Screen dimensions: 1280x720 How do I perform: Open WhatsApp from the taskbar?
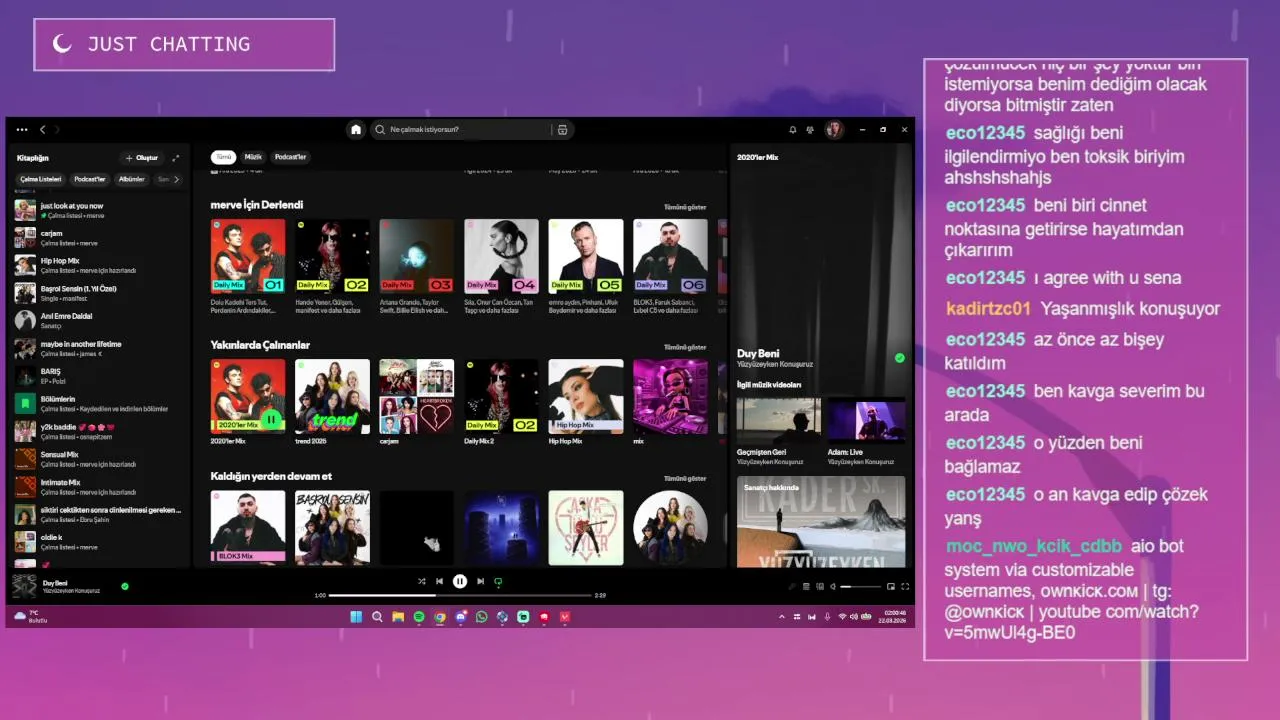tap(482, 617)
